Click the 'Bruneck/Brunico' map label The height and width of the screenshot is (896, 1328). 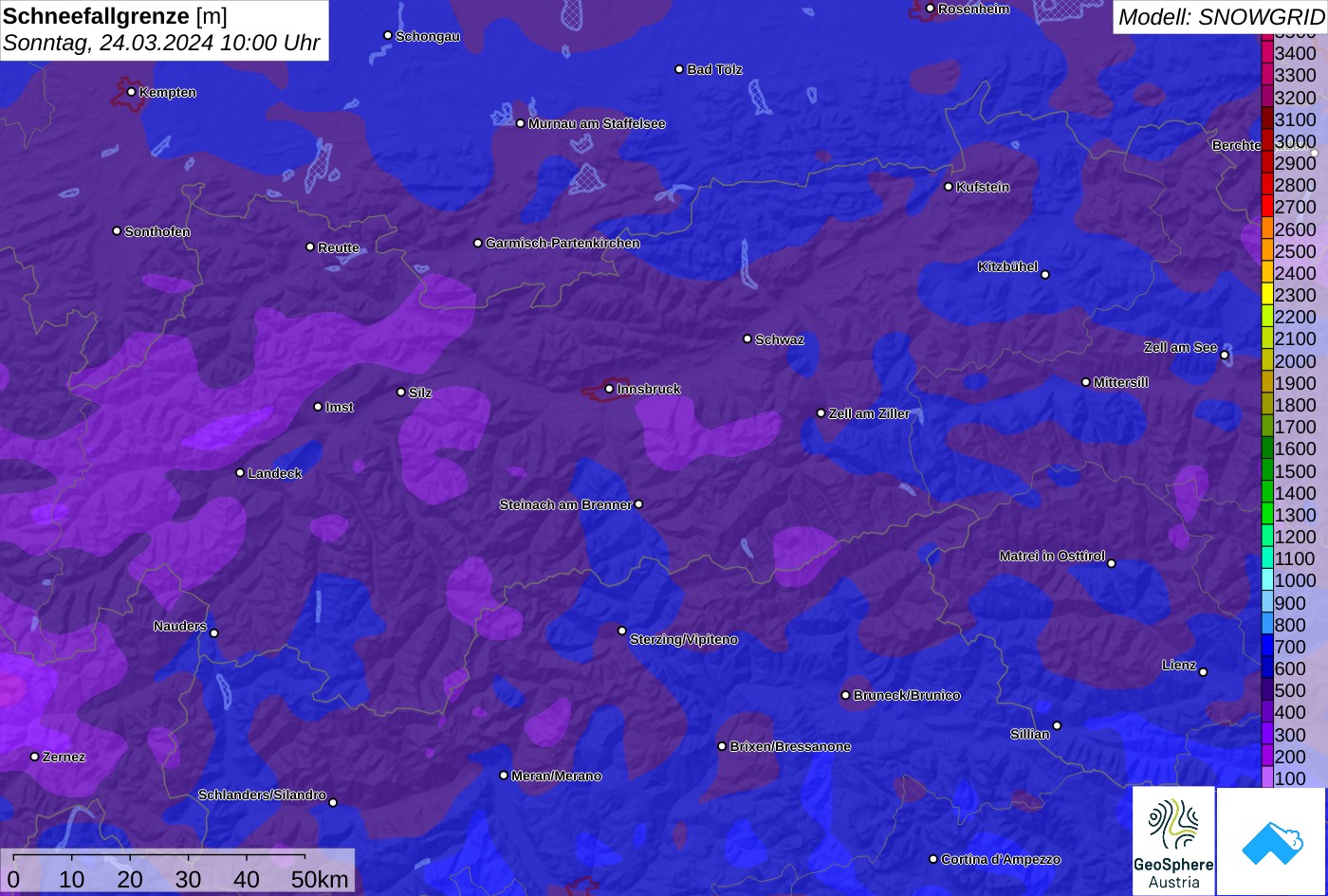click(x=907, y=696)
